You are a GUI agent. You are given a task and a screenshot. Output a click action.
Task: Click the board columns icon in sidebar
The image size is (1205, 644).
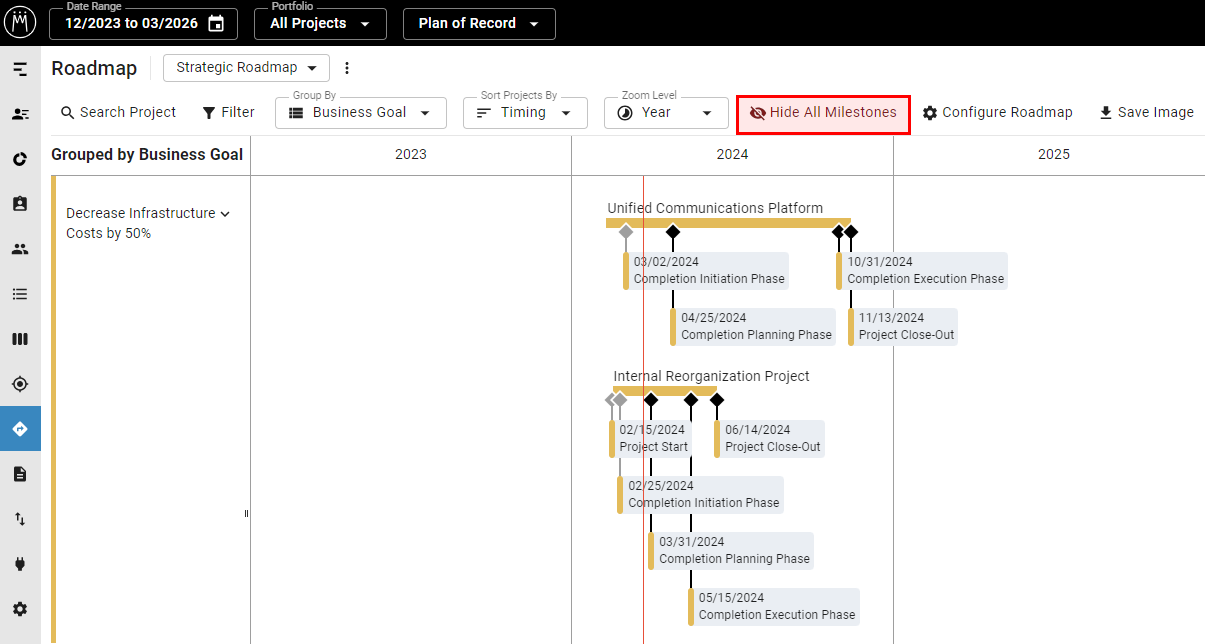tap(20, 339)
